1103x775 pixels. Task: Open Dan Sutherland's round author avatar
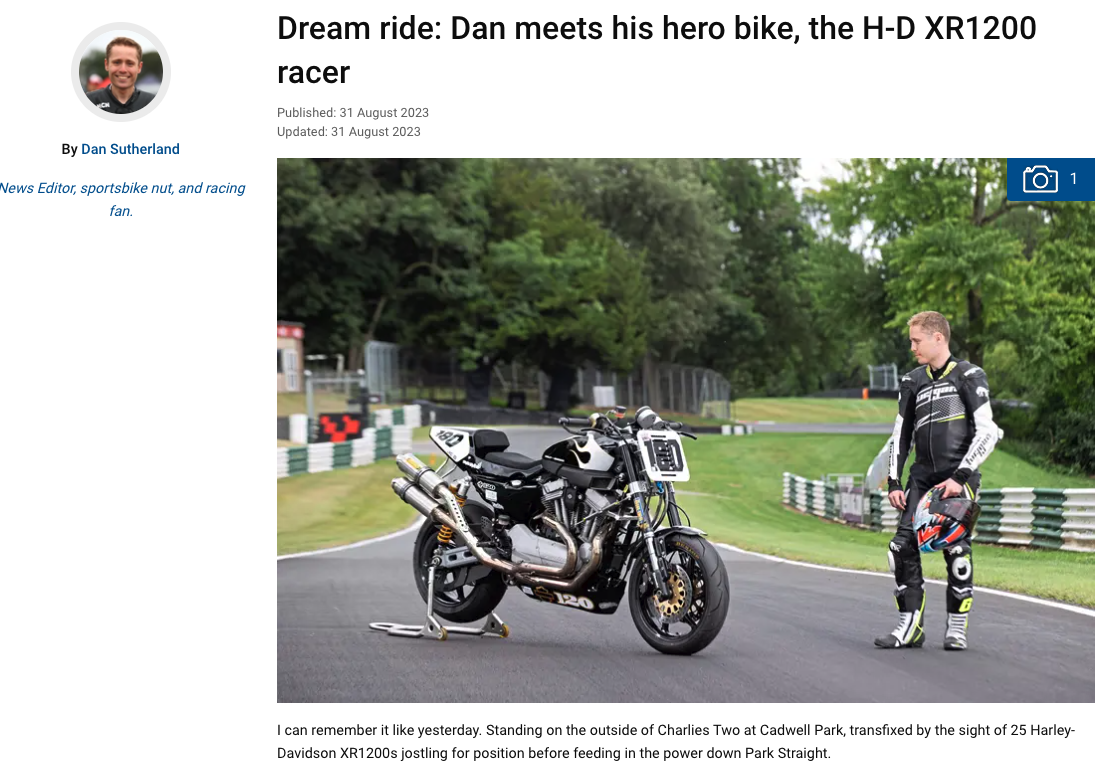pyautogui.click(x=121, y=72)
